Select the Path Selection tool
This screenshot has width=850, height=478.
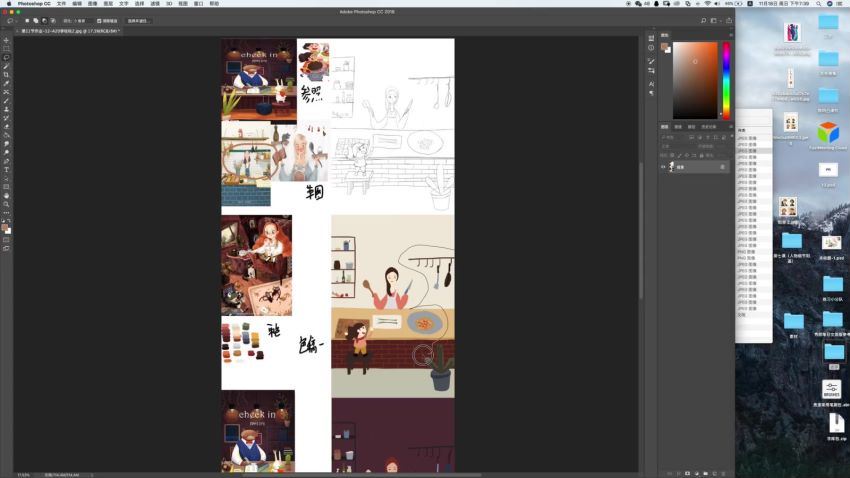[x=7, y=179]
